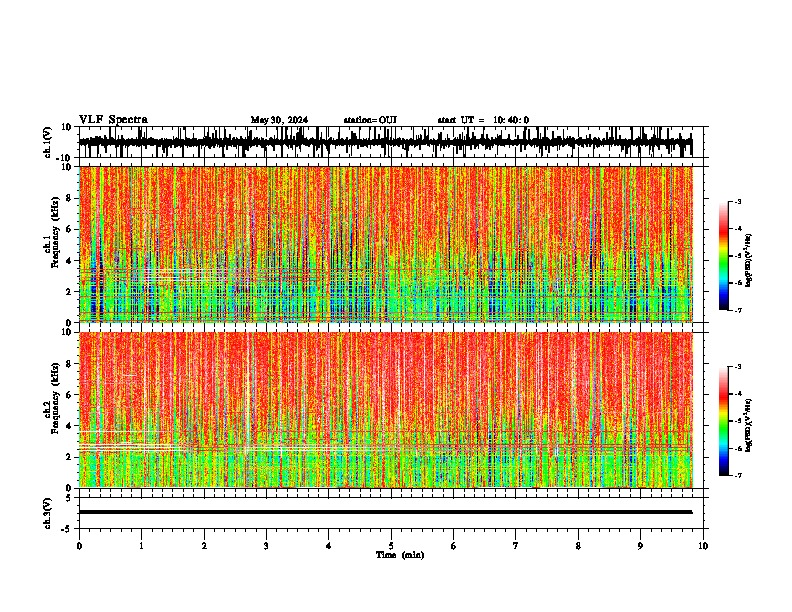
Task: Click the "6" kHz tick on ch.2 spectrogram axis
Action: coord(69,395)
